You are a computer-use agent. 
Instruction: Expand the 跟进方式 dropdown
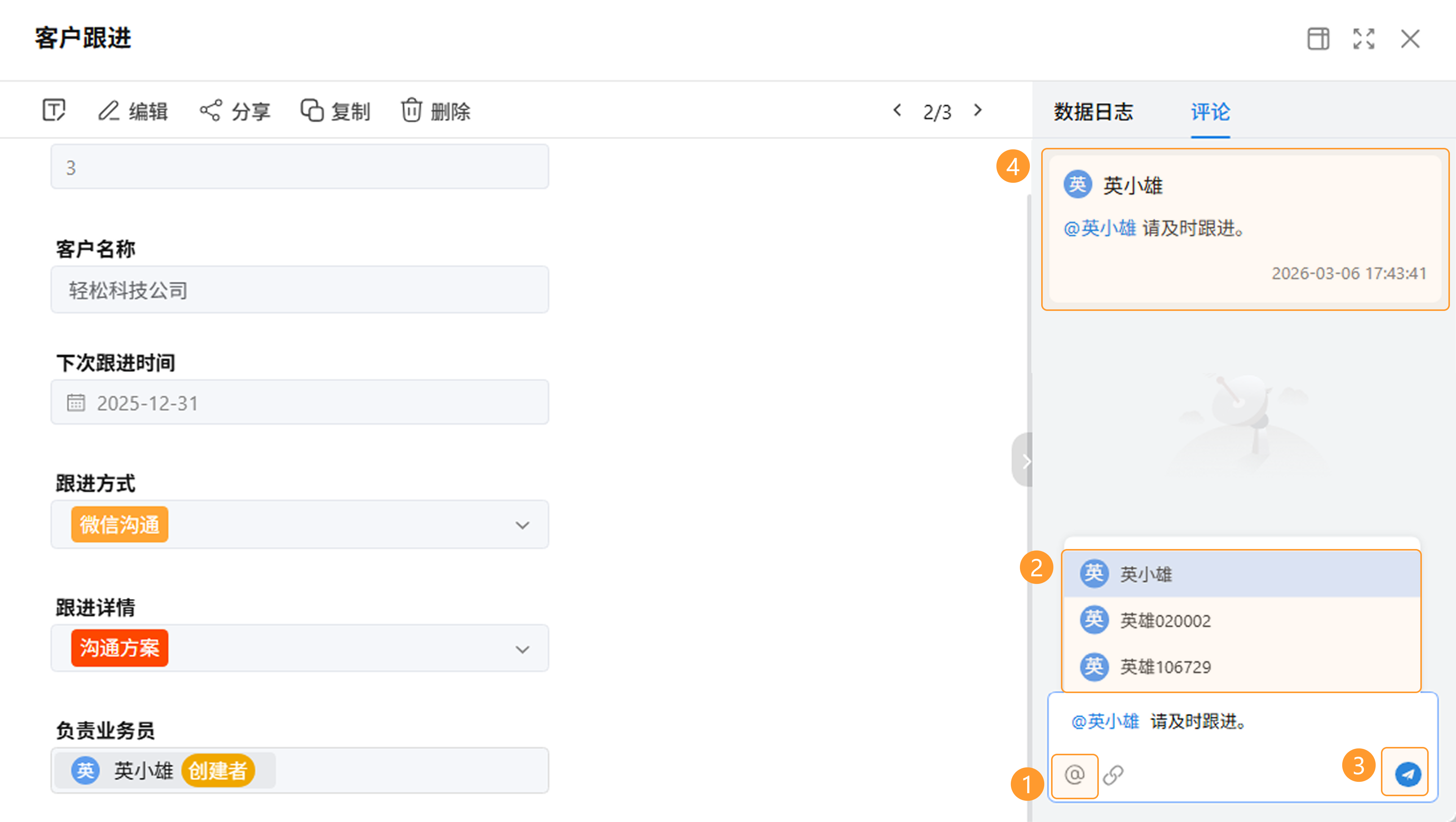tap(522, 525)
